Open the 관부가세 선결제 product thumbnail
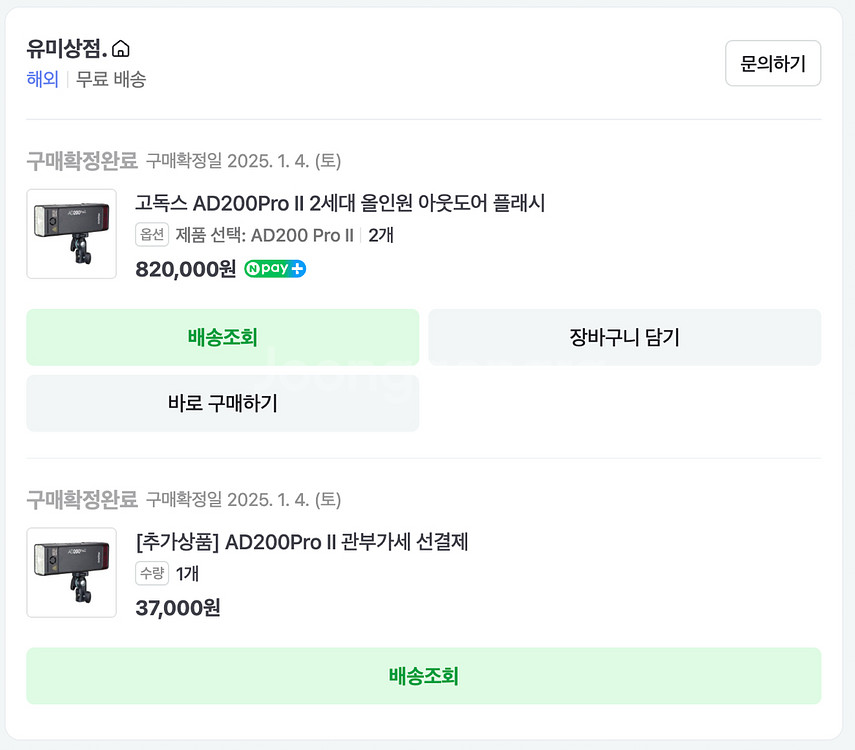Image resolution: width=855 pixels, height=750 pixels. (71, 573)
